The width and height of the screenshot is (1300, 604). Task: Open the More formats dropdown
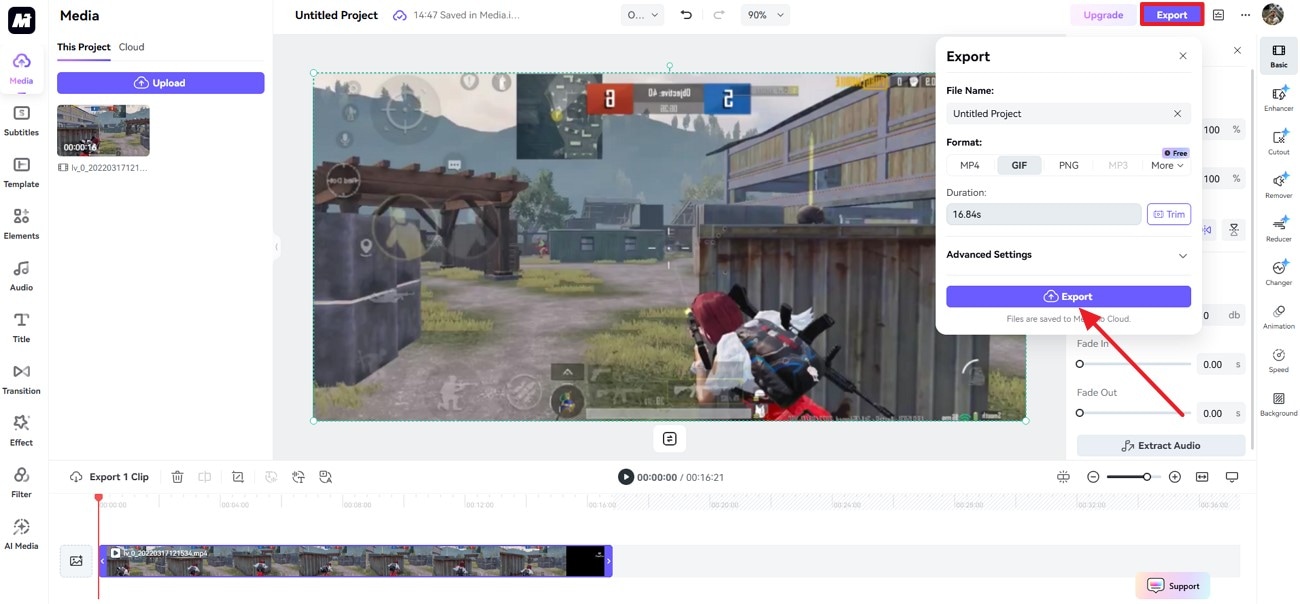pyautogui.click(x=1167, y=165)
